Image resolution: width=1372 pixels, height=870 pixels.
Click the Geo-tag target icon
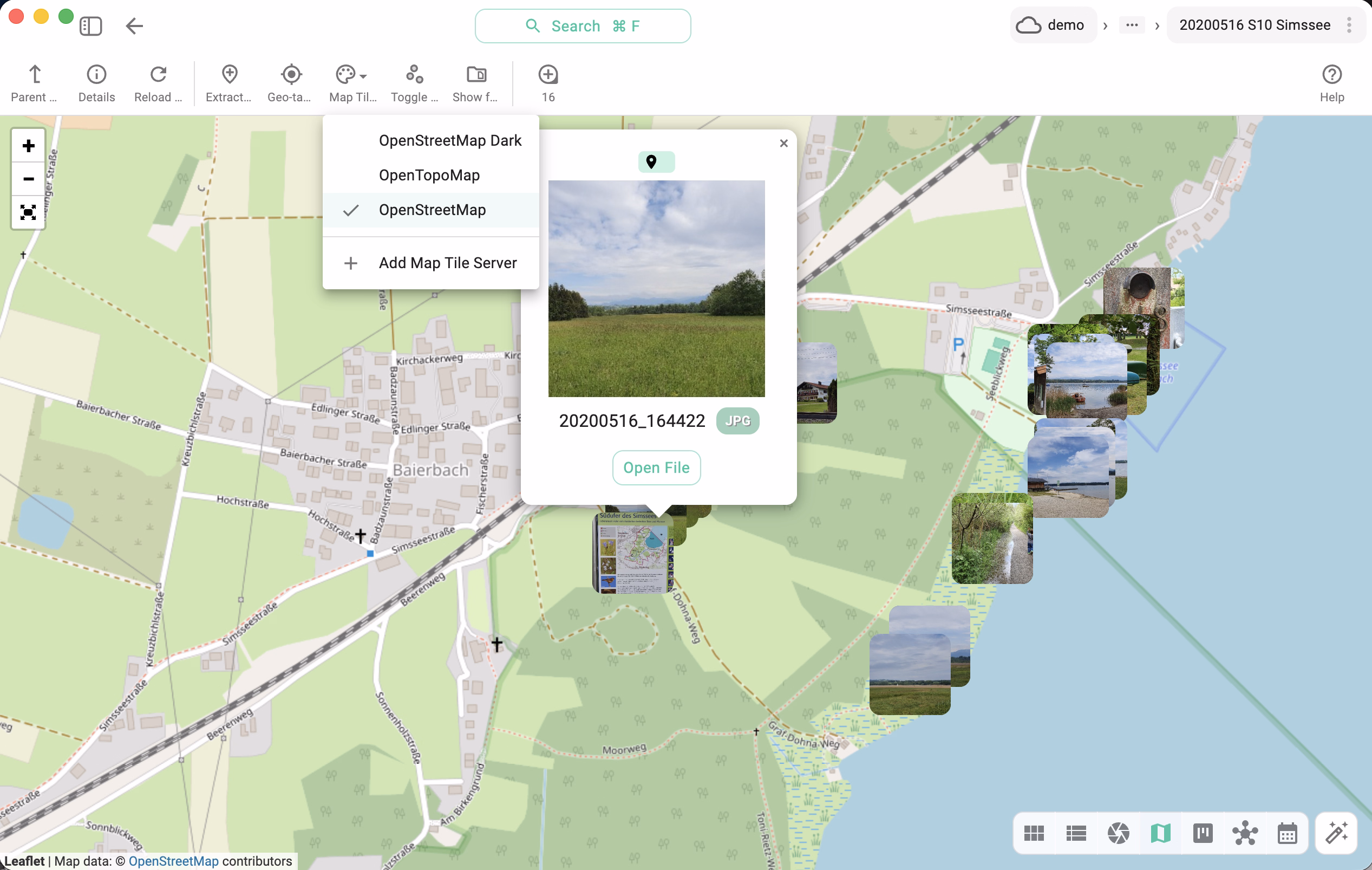[291, 75]
